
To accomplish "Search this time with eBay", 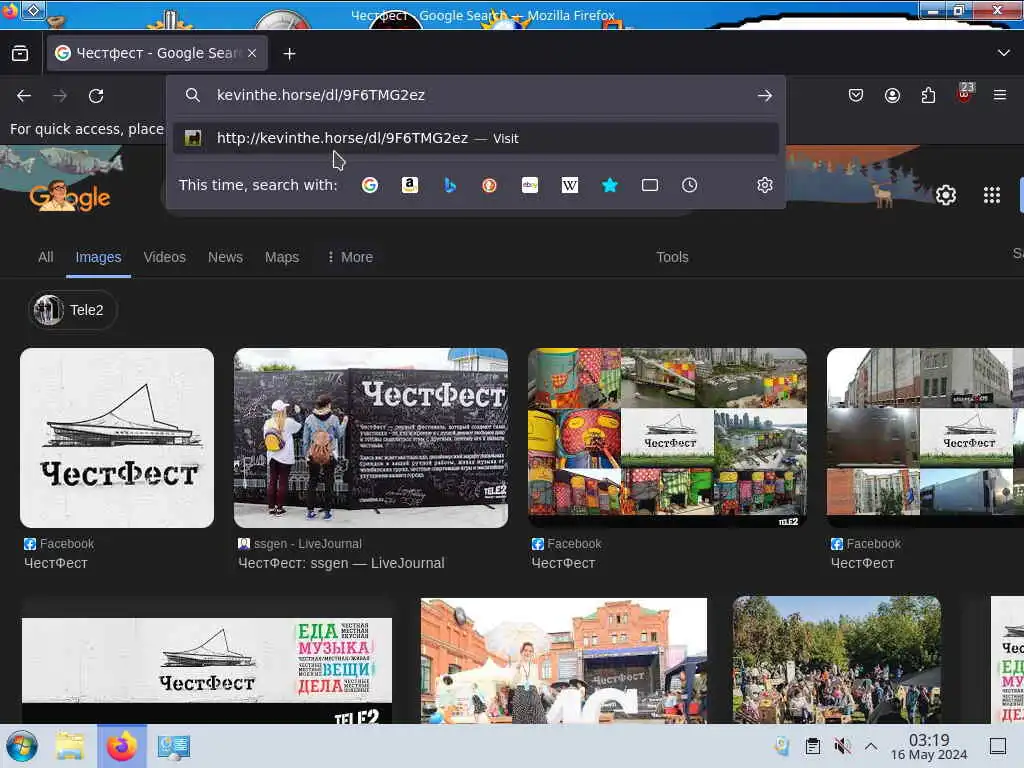I will click(530, 185).
